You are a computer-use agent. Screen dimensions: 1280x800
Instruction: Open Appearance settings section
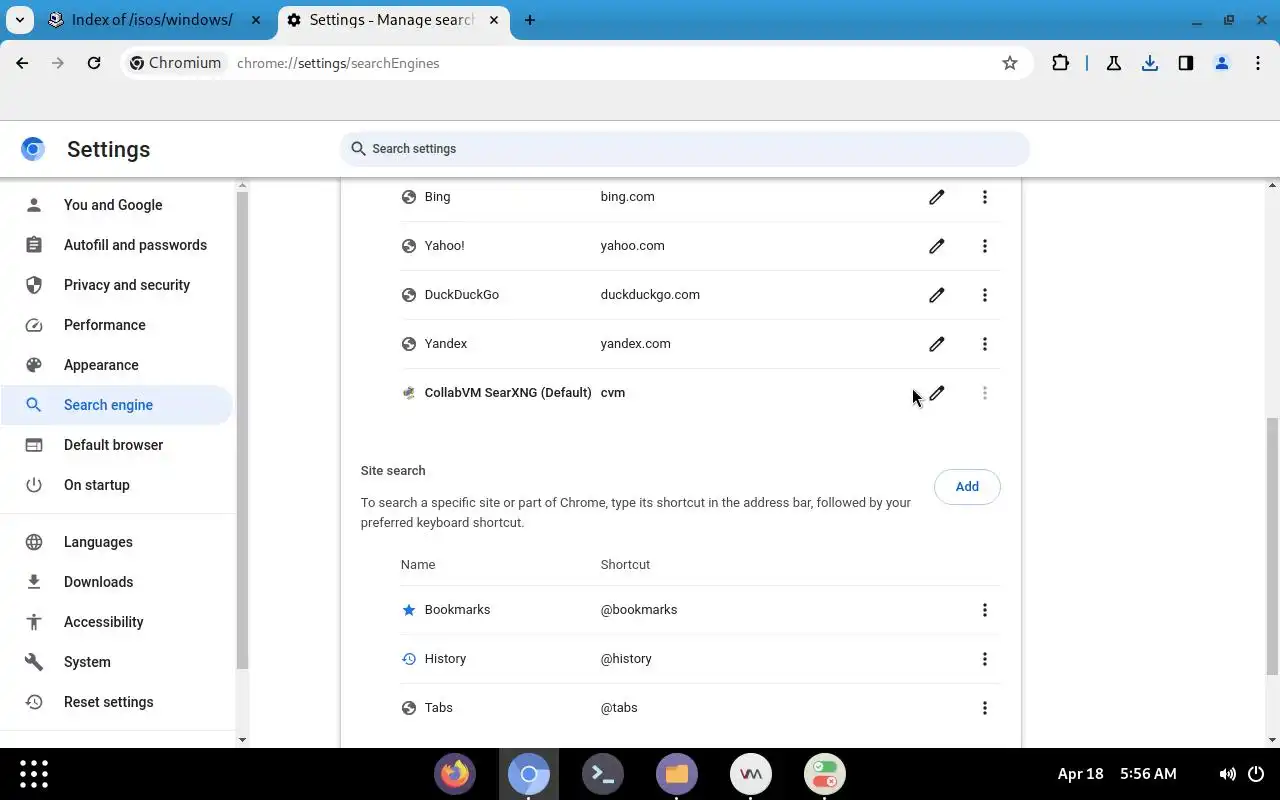(117, 365)
